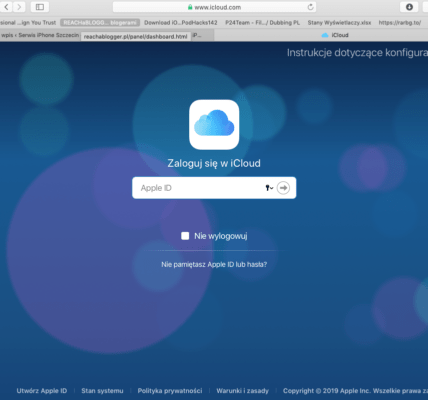
Task: Open the 'Stany Wyświetlaczy.xlsx' bookmark
Action: 339,23
